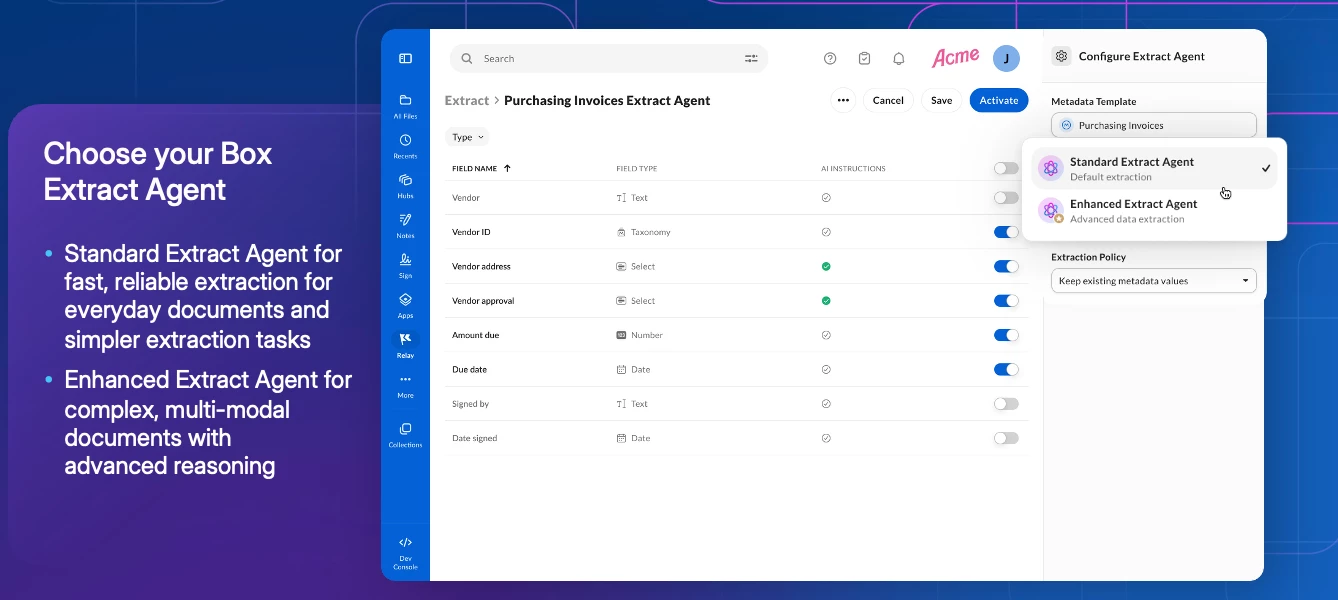The image size is (1338, 600).
Task: Click Taxonomy type in Vendor ID row
Action: [x=650, y=232]
